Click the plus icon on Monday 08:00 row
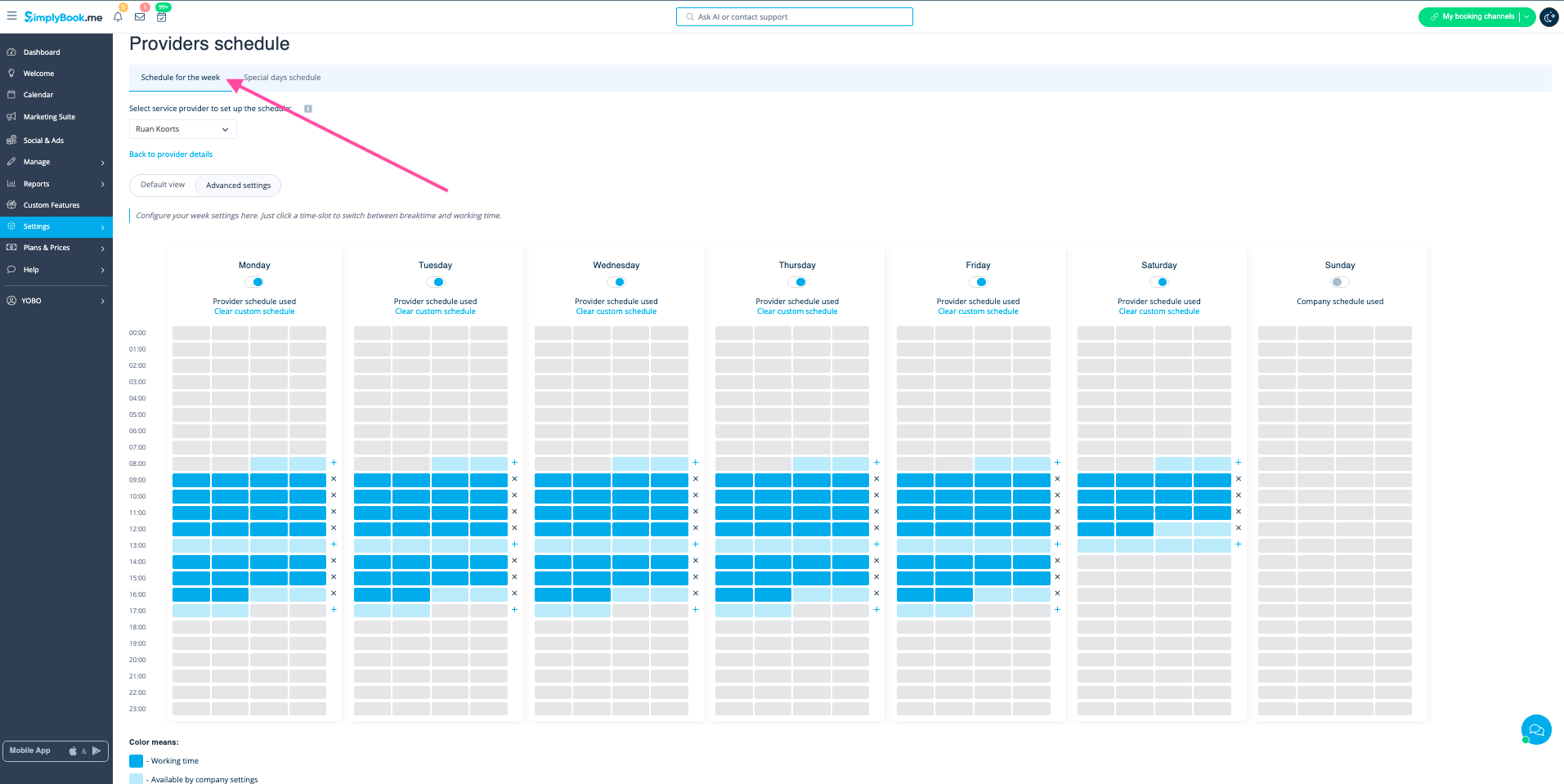The image size is (1564, 784). [x=334, y=463]
